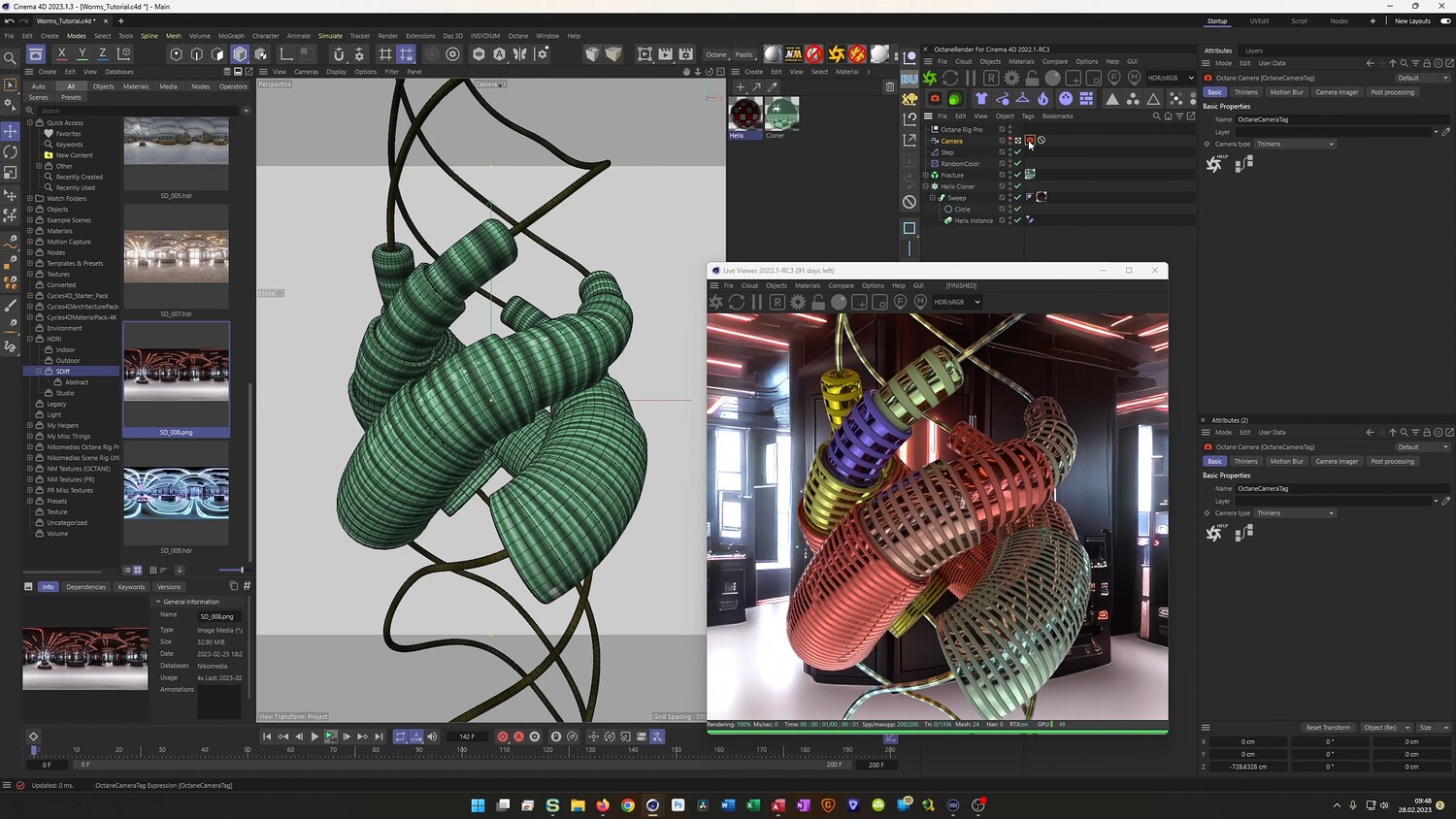Go to end of timeline
The image size is (1456, 819).
[x=379, y=737]
